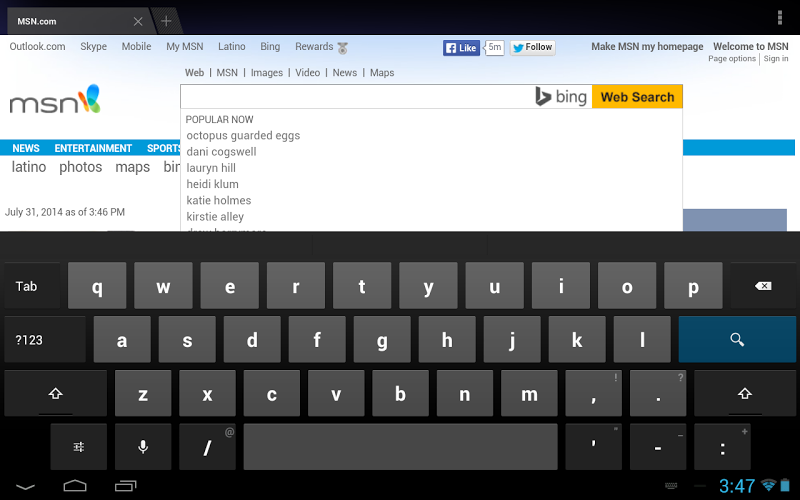Switch search scope to Images
The image size is (800, 500).
[x=266, y=72]
